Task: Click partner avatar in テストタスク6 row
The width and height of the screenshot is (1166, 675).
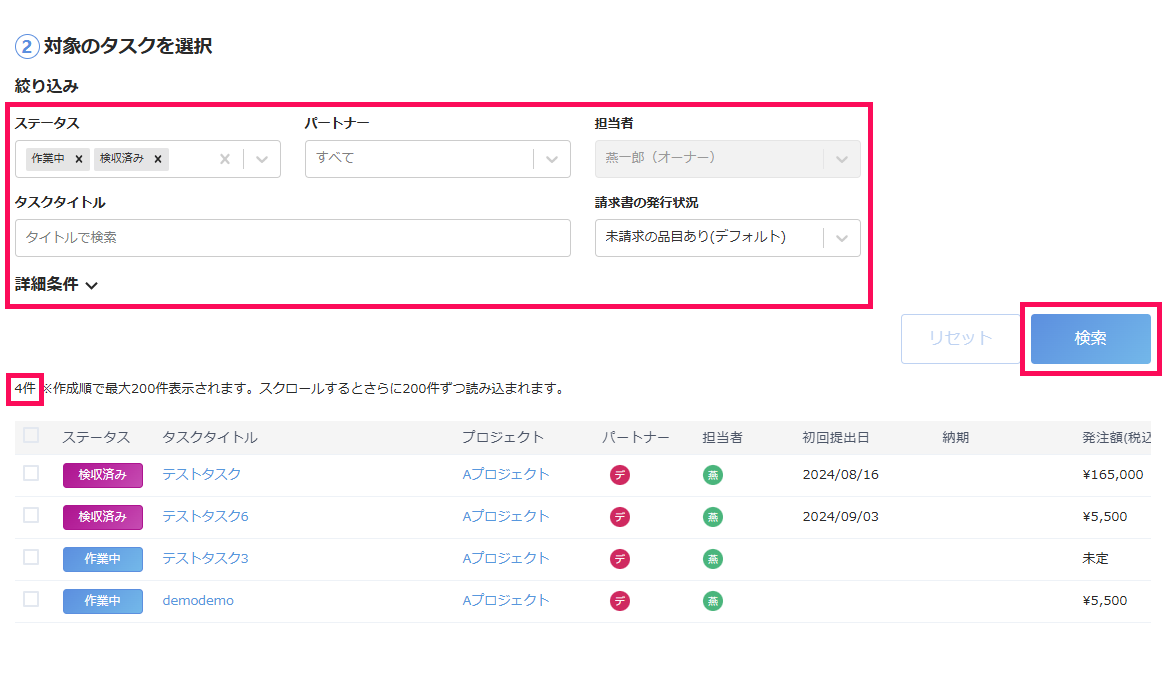Action: [620, 517]
